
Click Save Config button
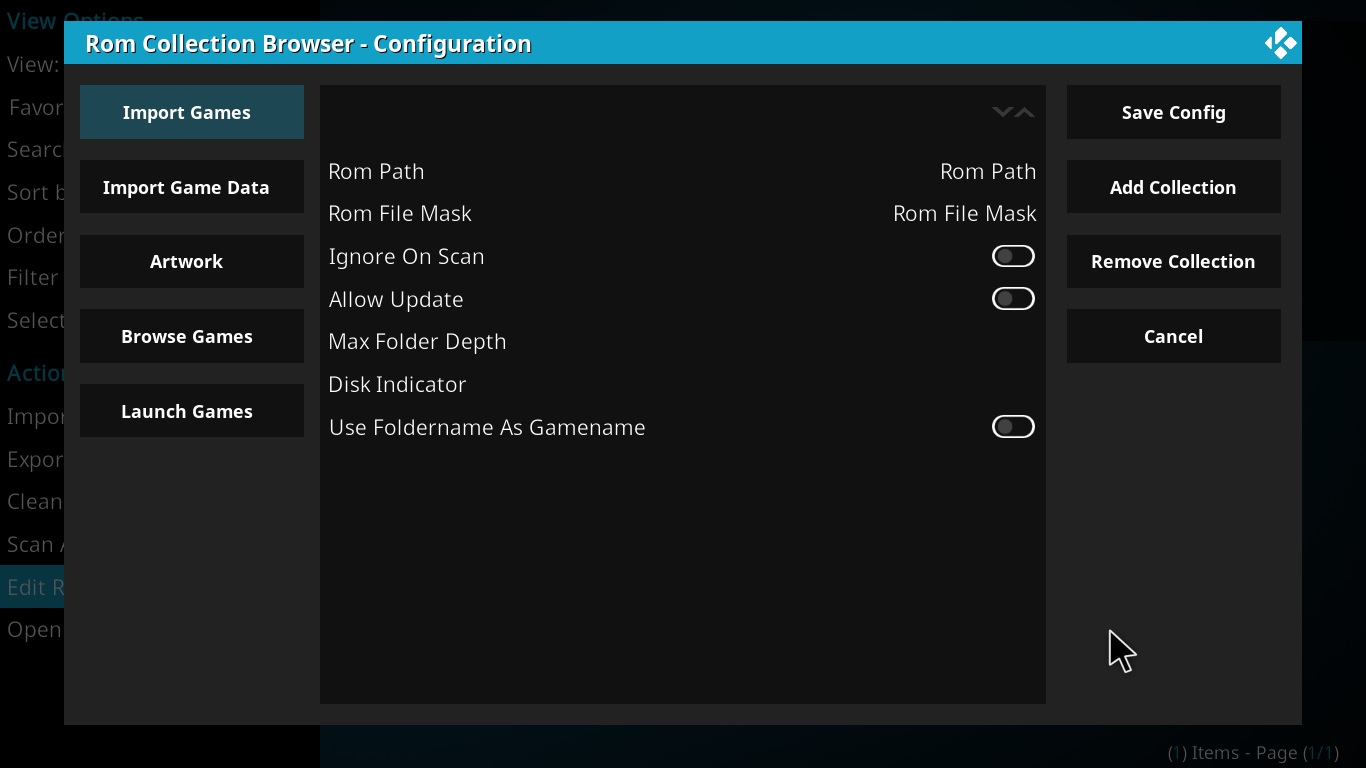tap(1174, 112)
